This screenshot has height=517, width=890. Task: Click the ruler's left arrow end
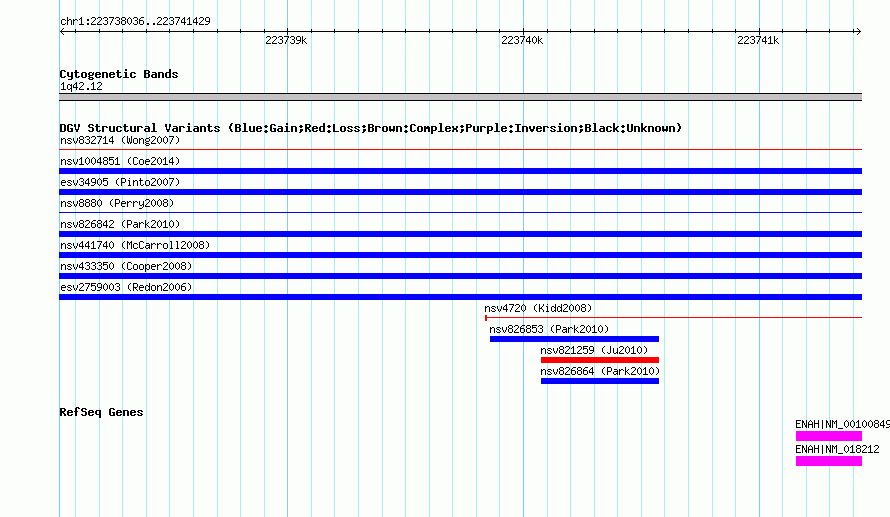point(62,31)
